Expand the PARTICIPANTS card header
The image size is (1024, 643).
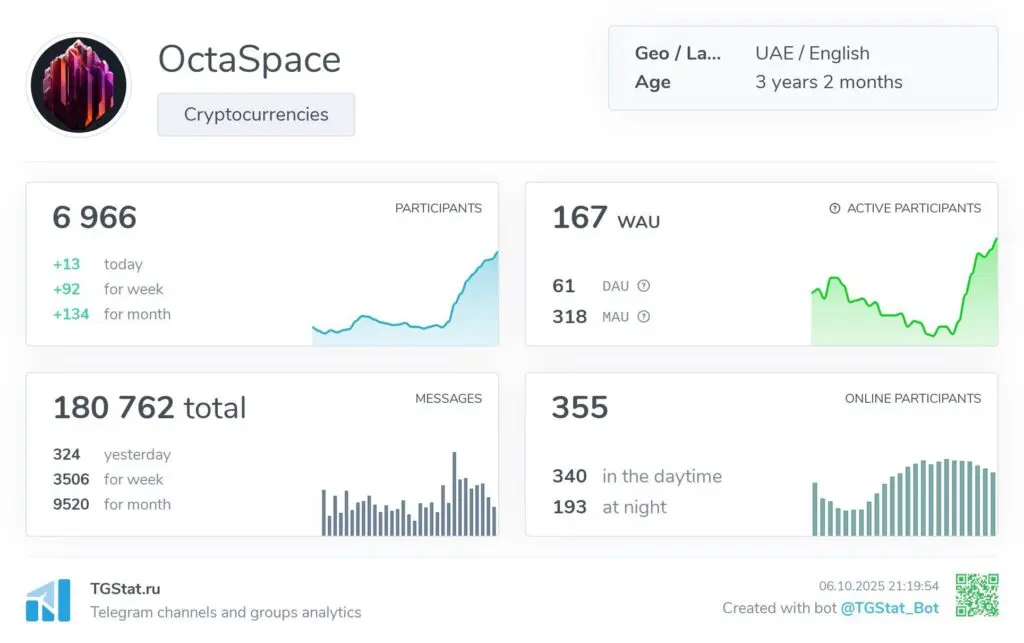pos(439,208)
